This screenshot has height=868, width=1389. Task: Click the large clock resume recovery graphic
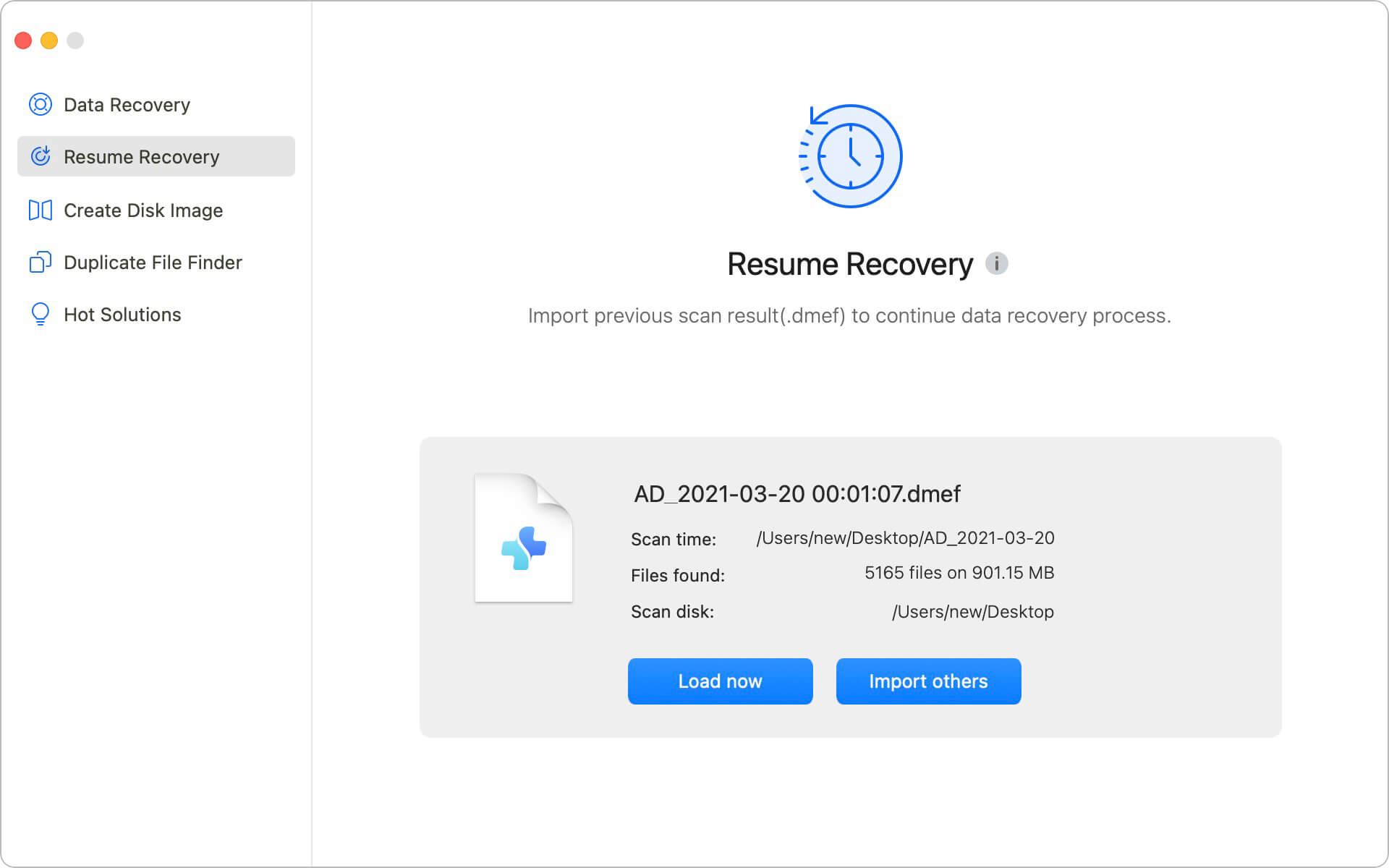[850, 156]
